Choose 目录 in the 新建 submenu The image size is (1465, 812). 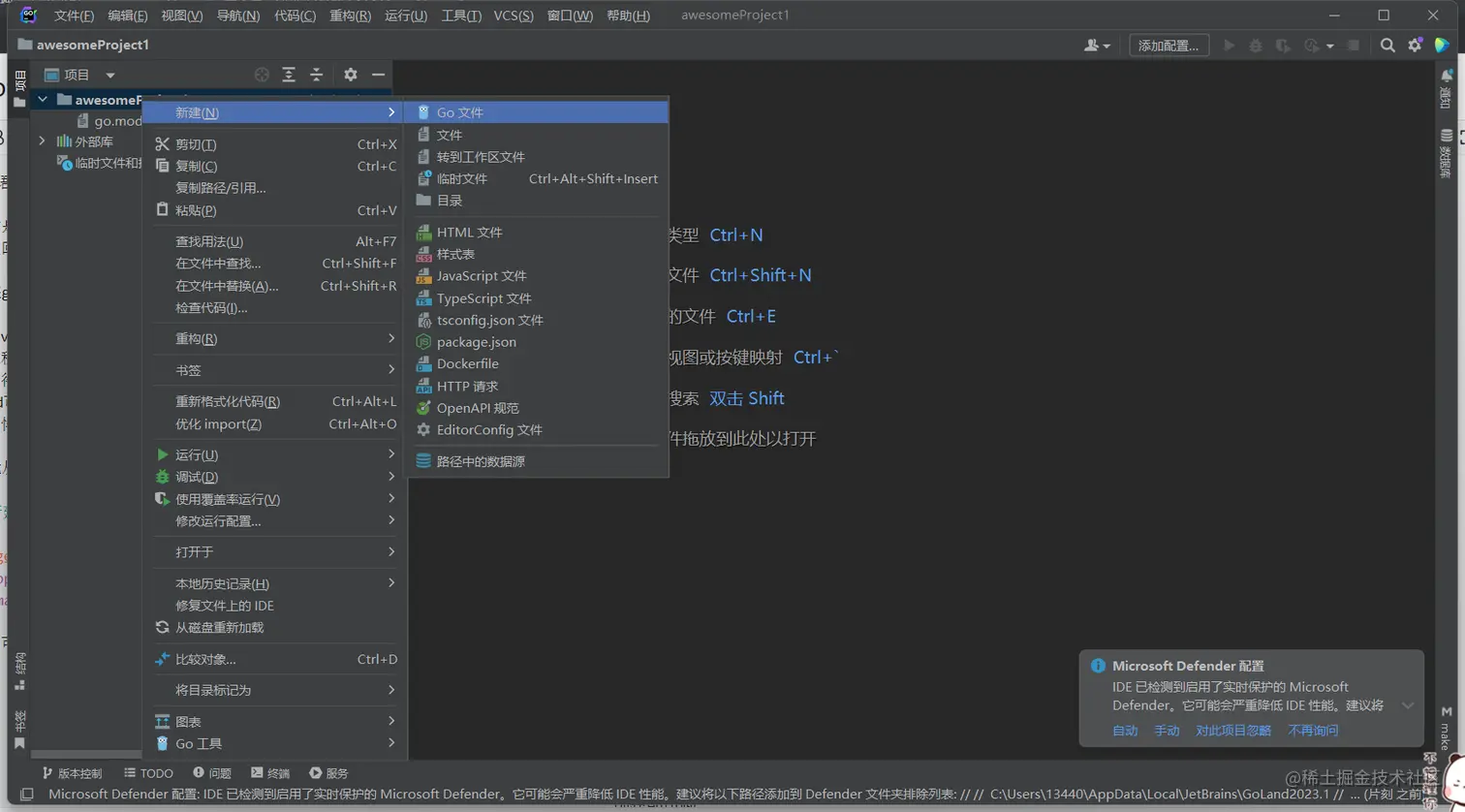coord(538,201)
